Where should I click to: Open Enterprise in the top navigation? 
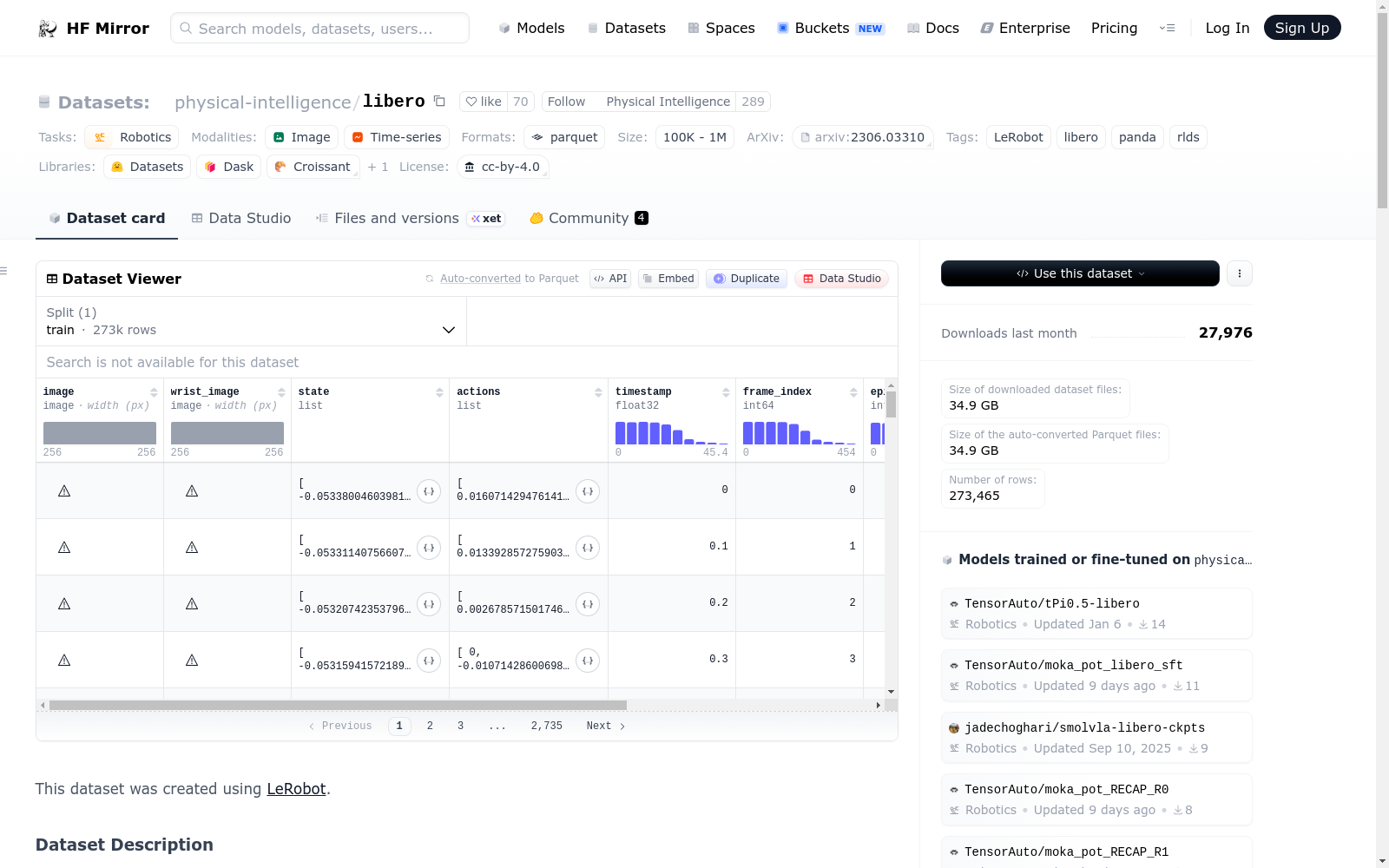tap(1025, 29)
